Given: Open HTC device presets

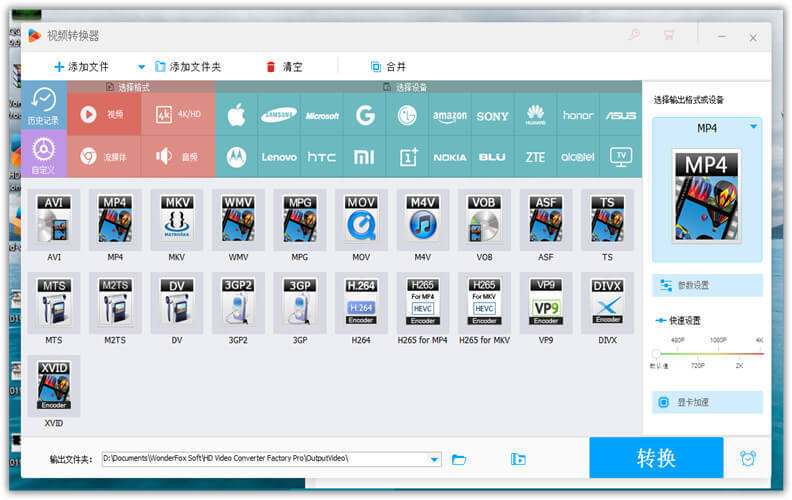Looking at the screenshot, I should 322,157.
